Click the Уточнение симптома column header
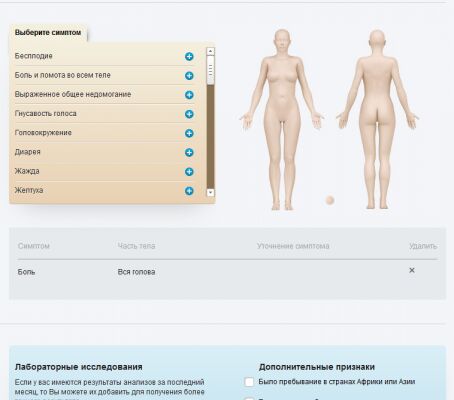 [x=293, y=246]
